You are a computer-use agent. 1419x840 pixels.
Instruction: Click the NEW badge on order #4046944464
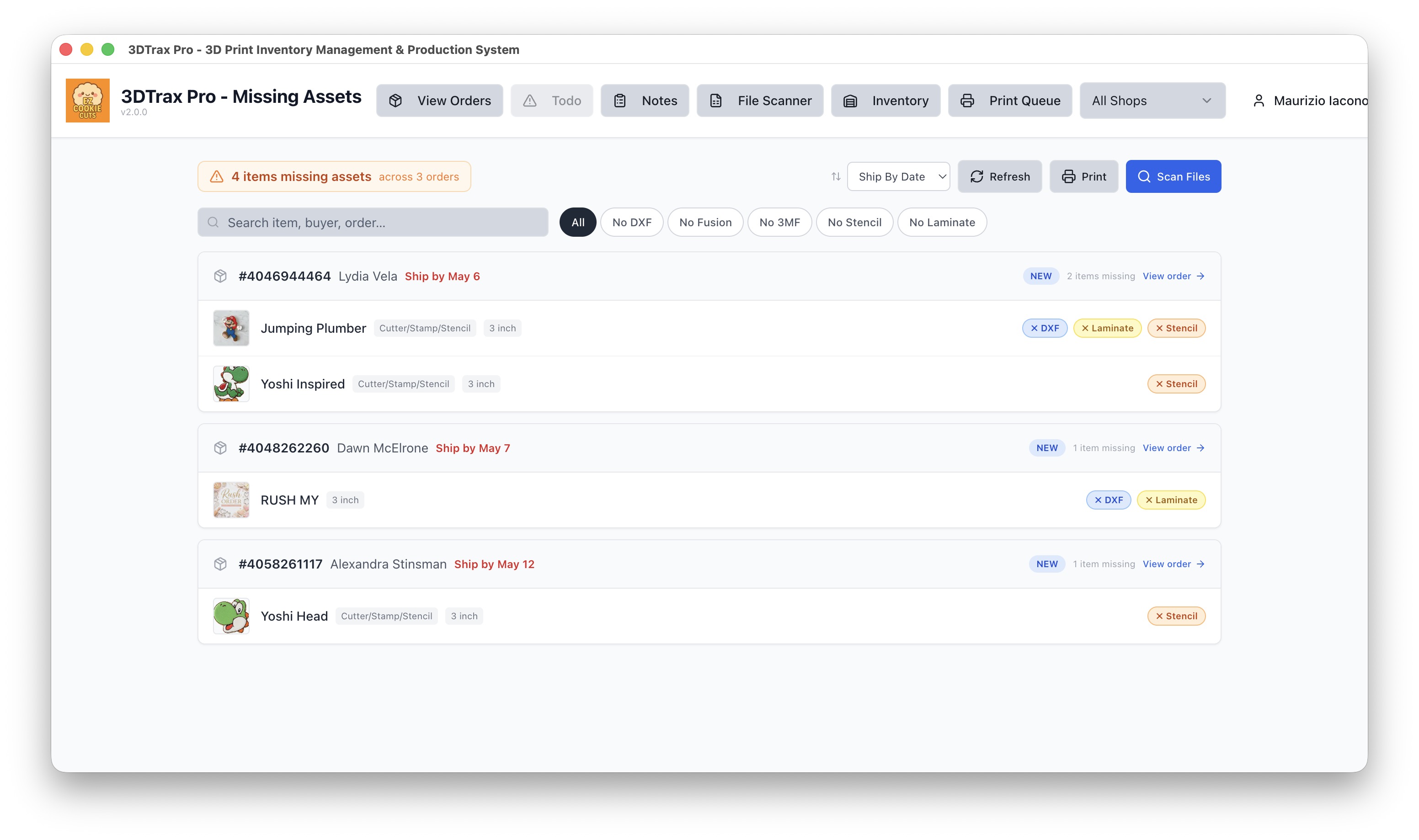(1040, 276)
